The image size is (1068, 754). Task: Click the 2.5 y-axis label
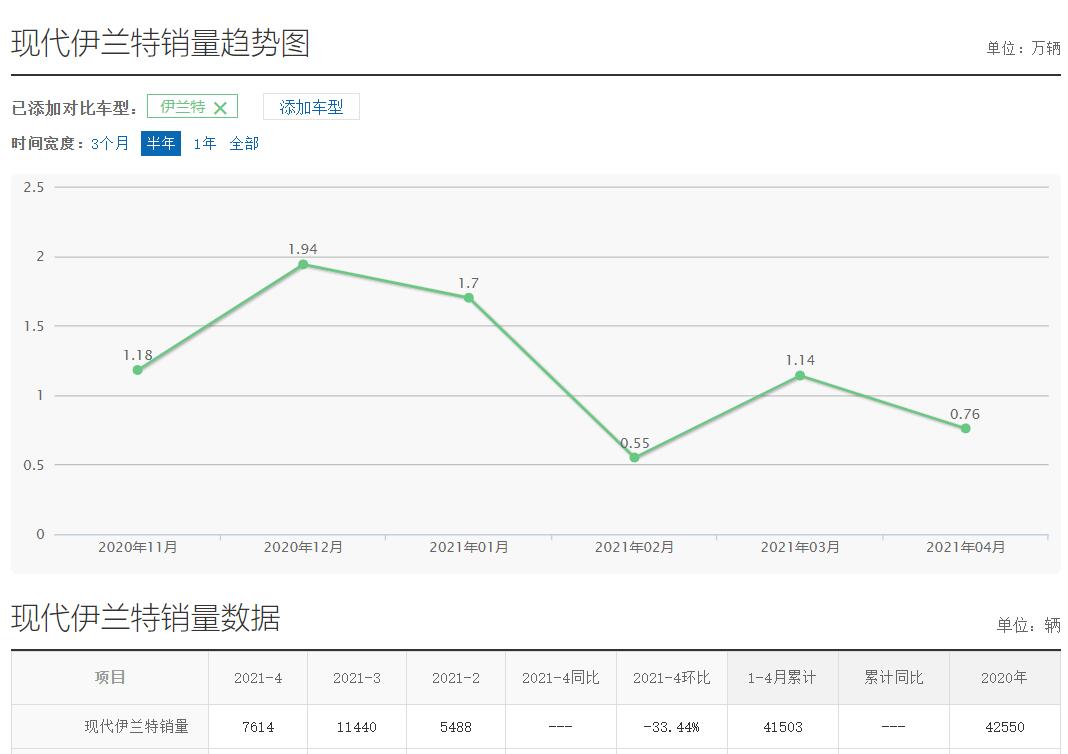[33, 187]
